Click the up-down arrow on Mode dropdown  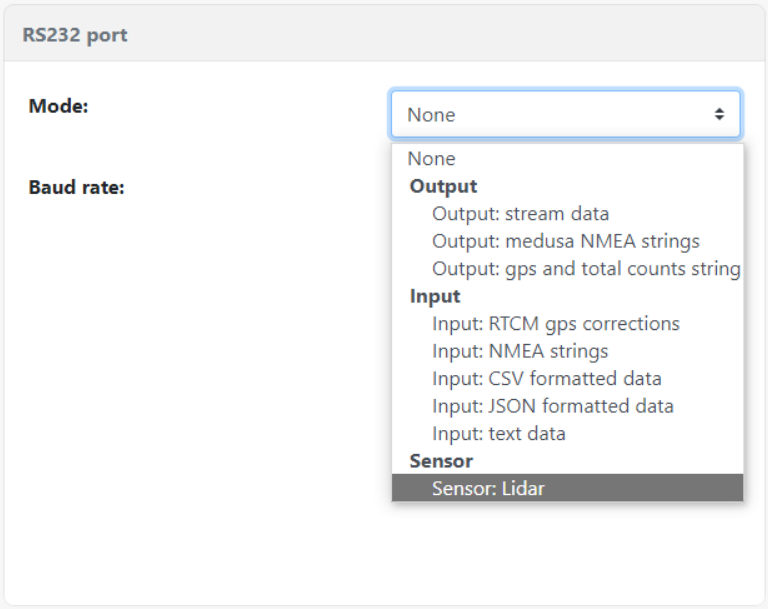tap(718, 115)
